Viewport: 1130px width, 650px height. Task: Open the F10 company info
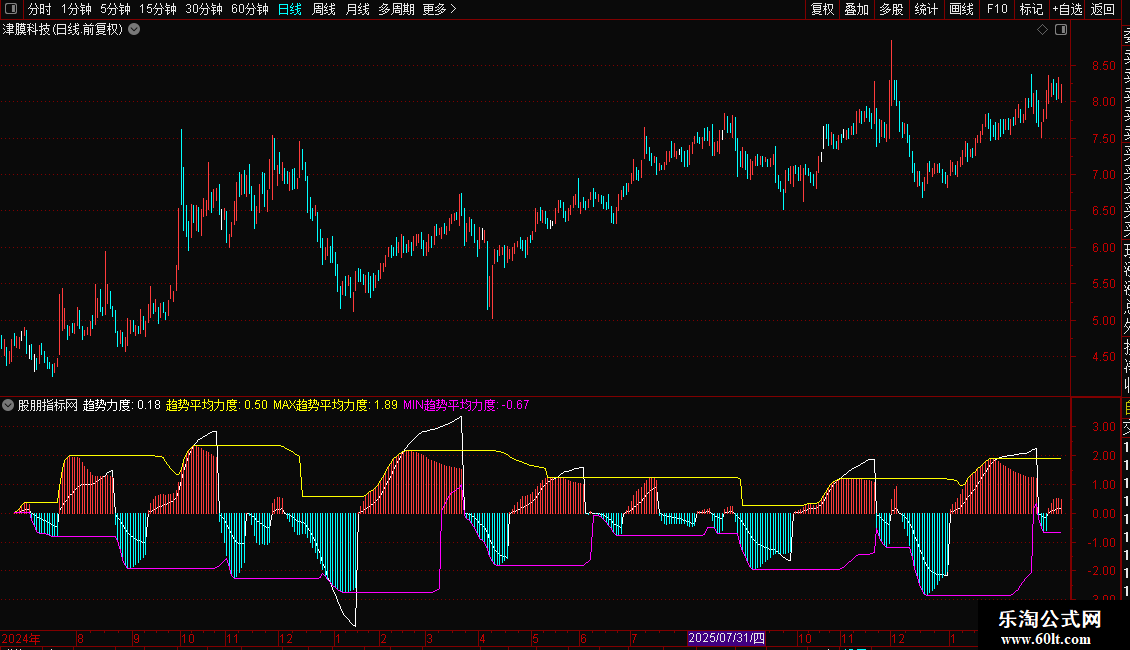point(997,9)
